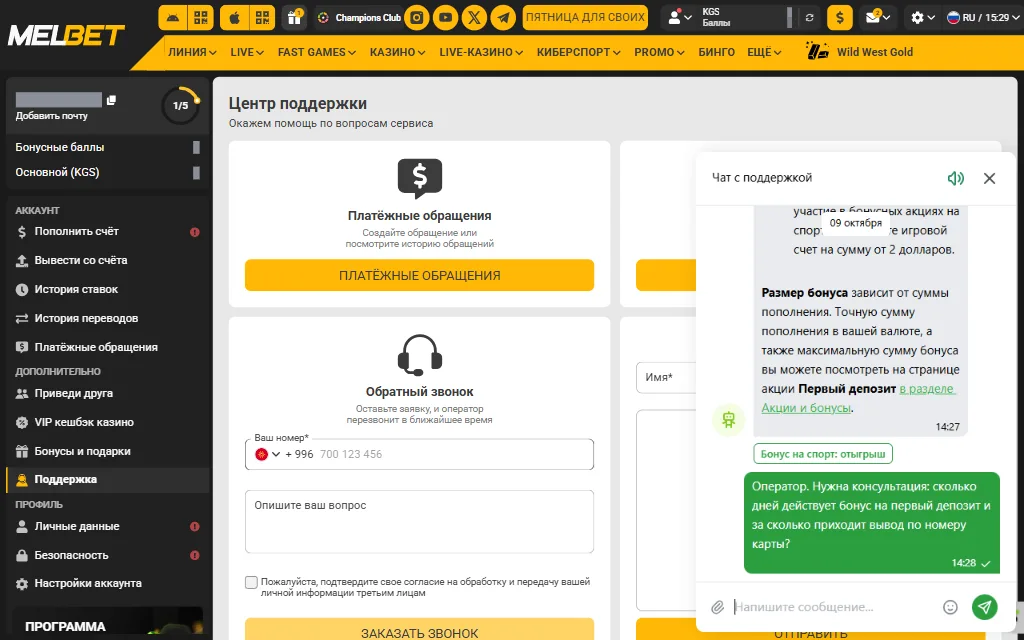Open the user profile dropdown
The image size is (1024, 640).
click(x=679, y=18)
